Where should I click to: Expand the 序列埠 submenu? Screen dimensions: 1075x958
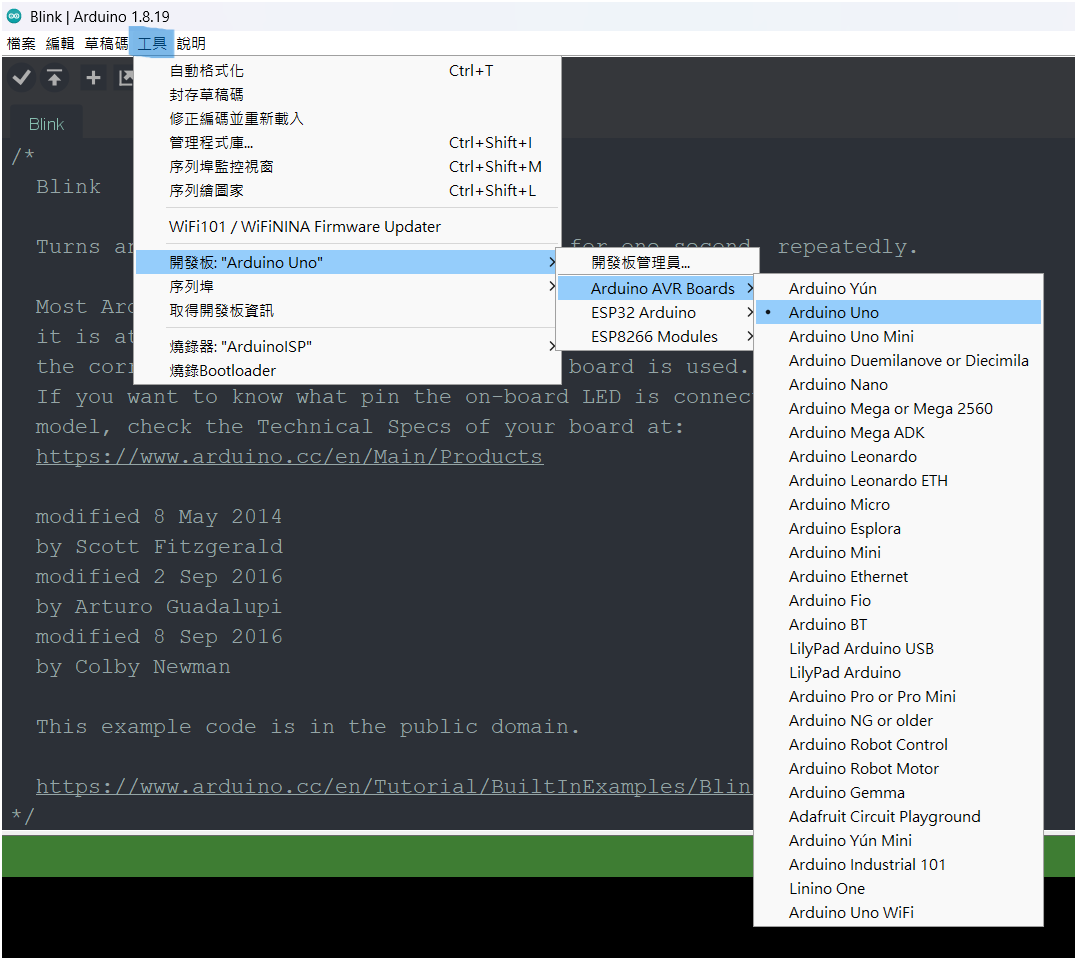(x=347, y=286)
